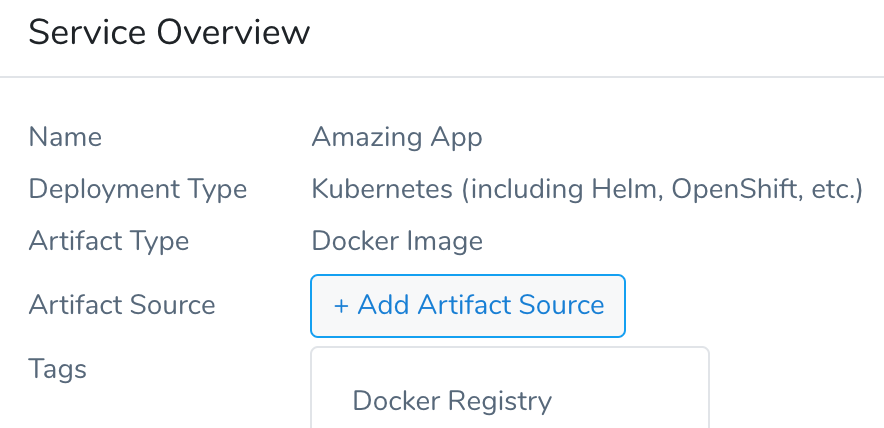Image resolution: width=884 pixels, height=428 pixels.
Task: Click the word Helm in deployment type
Action: click(626, 190)
